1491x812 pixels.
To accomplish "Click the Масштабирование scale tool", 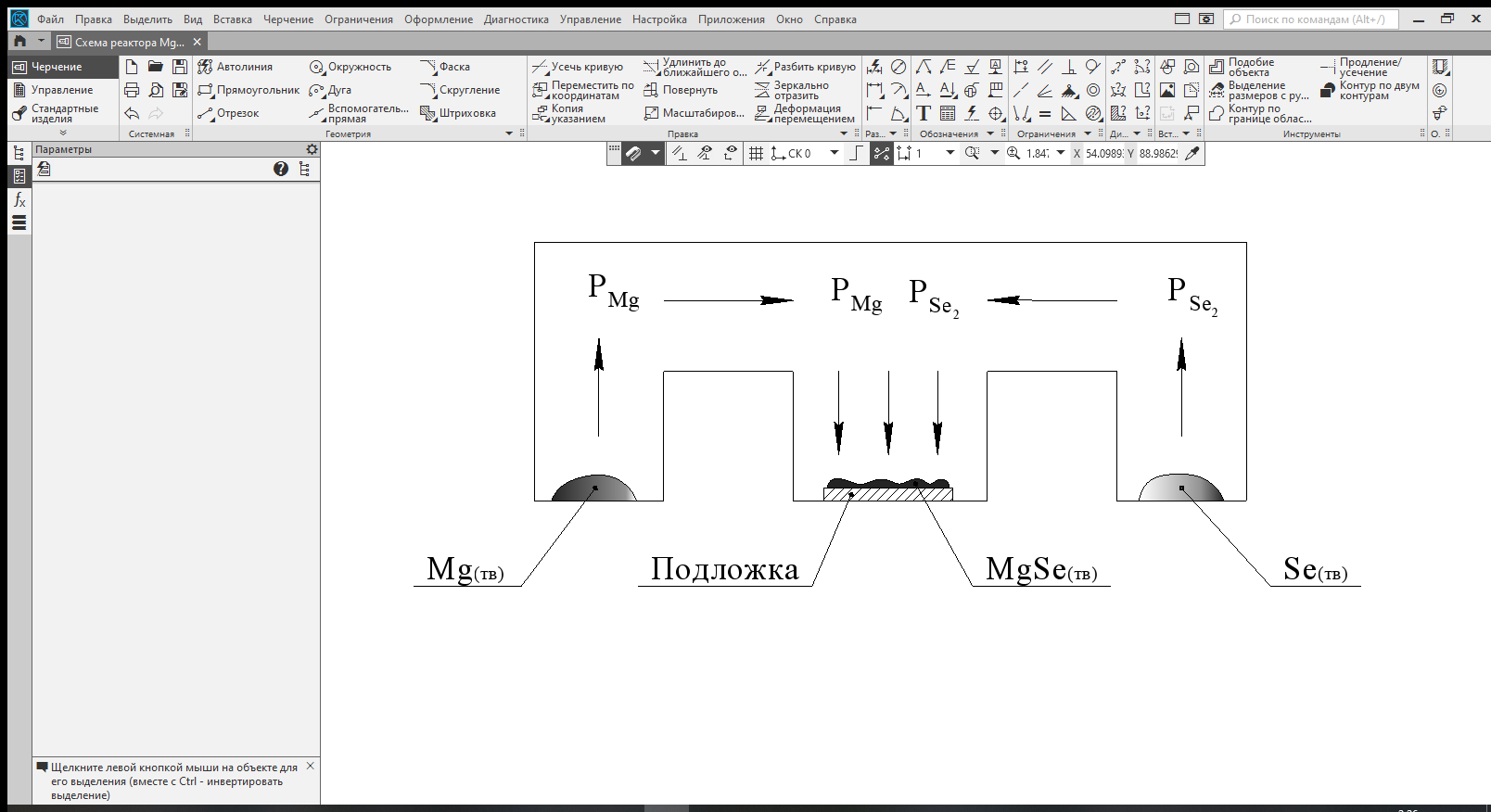I will (x=694, y=113).
